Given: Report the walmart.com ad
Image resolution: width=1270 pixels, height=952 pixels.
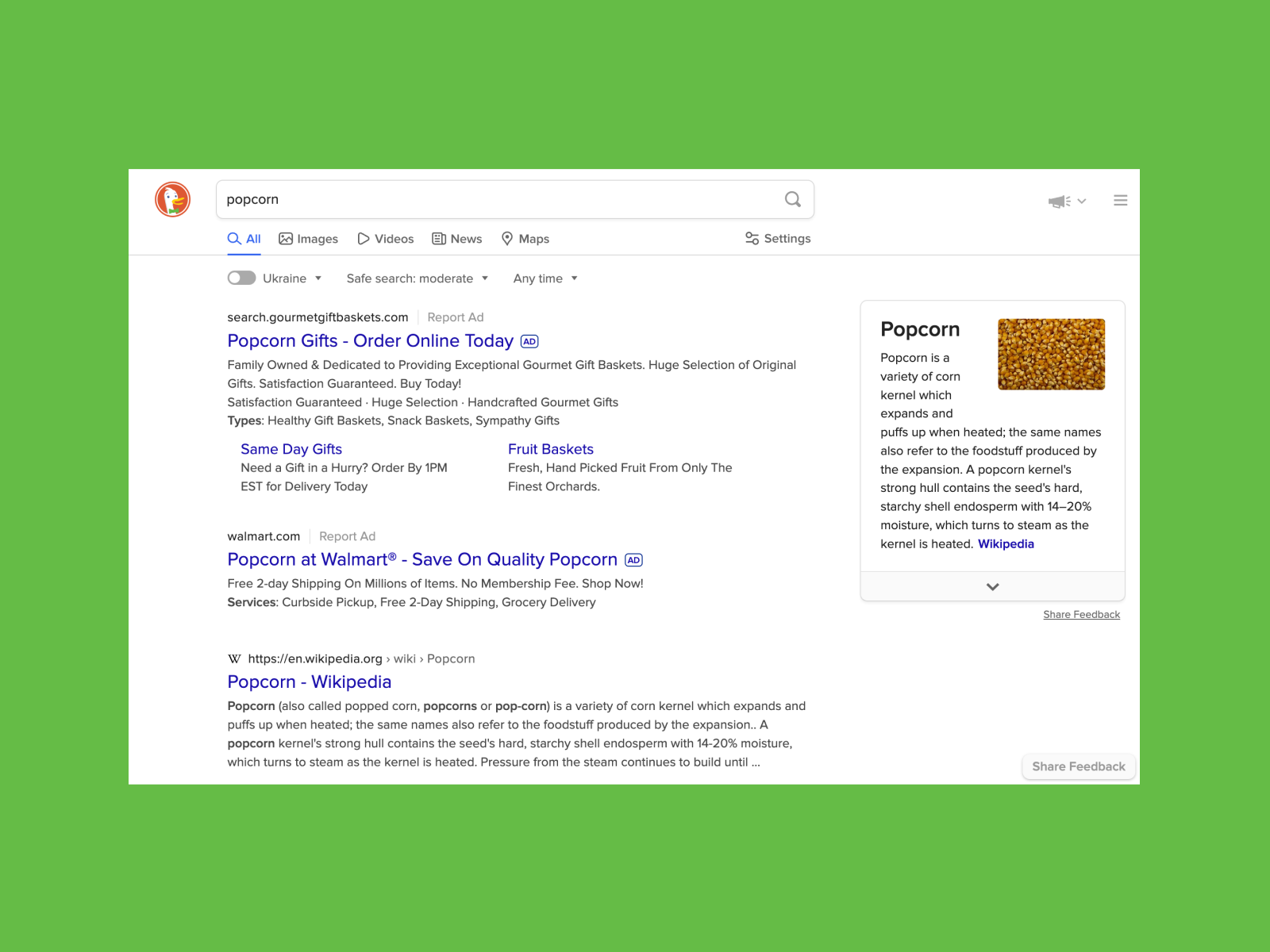Looking at the screenshot, I should [348, 536].
